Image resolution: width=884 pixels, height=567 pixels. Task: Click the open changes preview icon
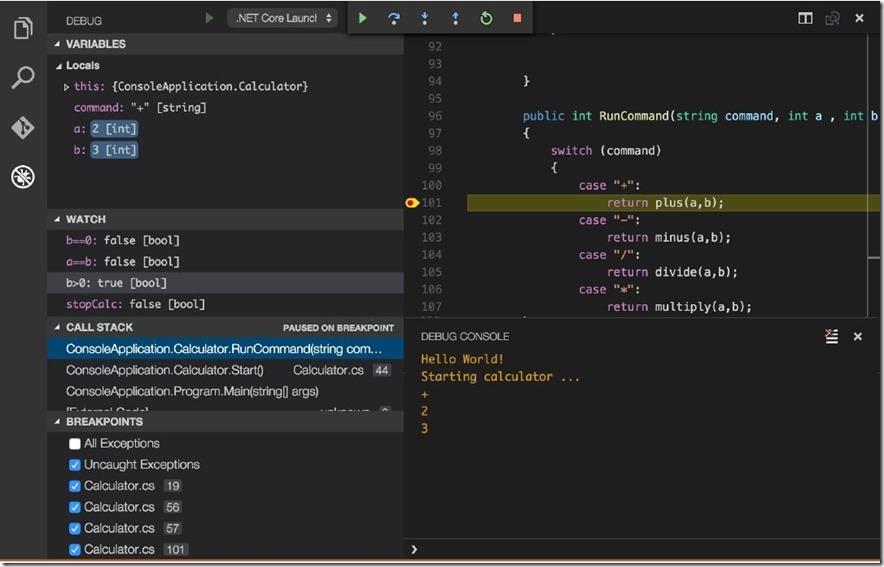pyautogui.click(x=832, y=19)
